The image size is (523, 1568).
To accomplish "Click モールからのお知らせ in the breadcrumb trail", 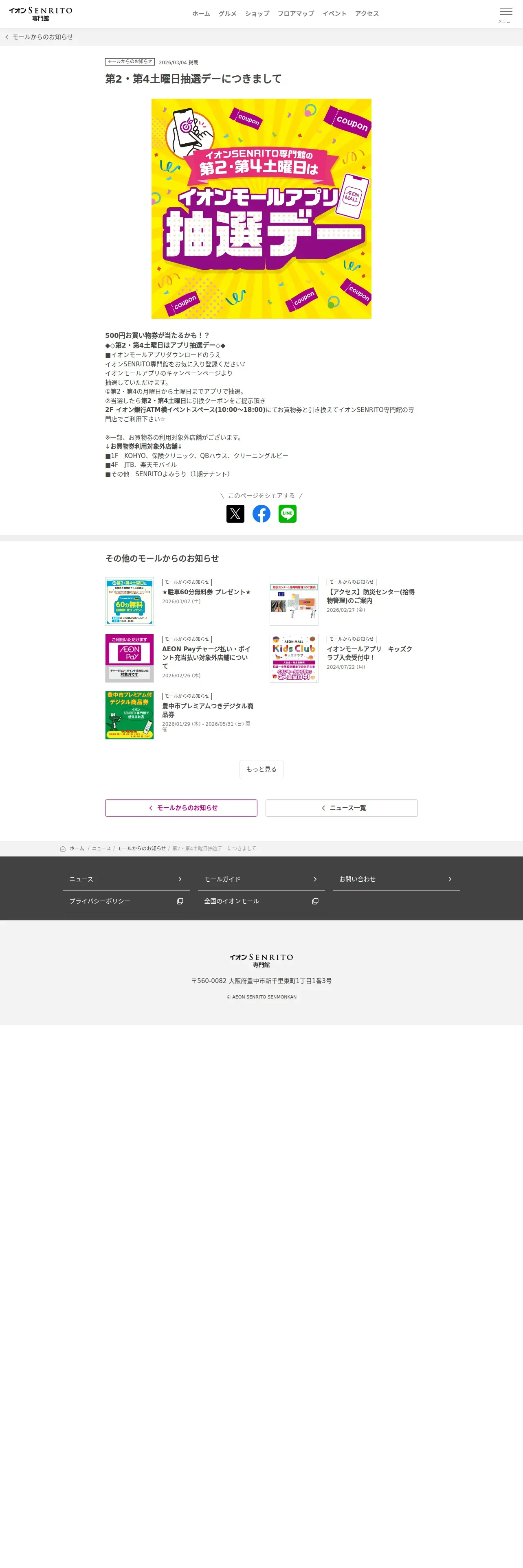I will point(141,849).
